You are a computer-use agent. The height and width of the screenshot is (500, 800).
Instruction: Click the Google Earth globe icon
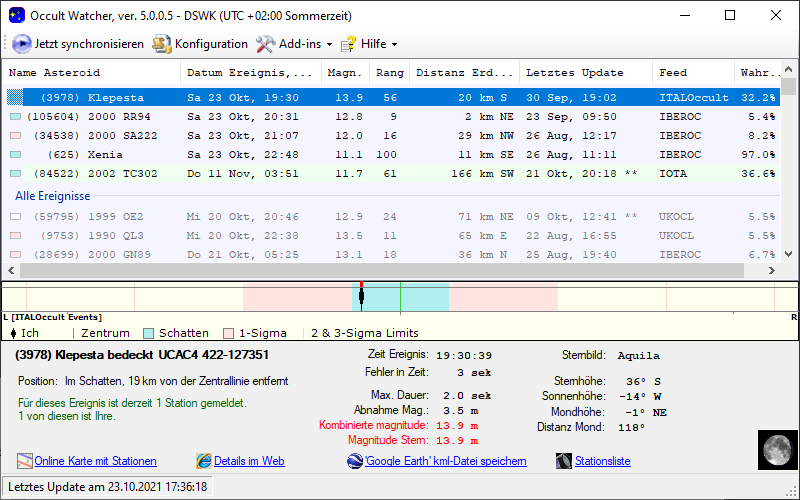point(355,461)
